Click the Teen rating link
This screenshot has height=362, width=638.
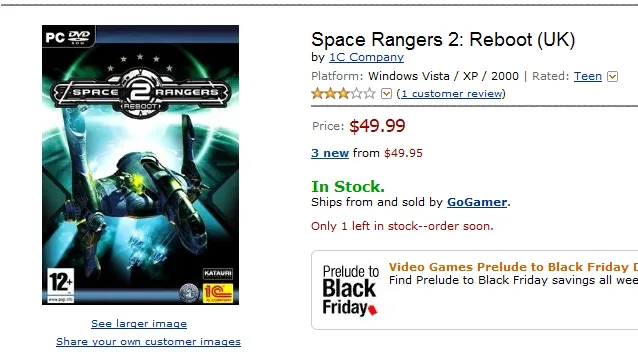[x=588, y=76]
